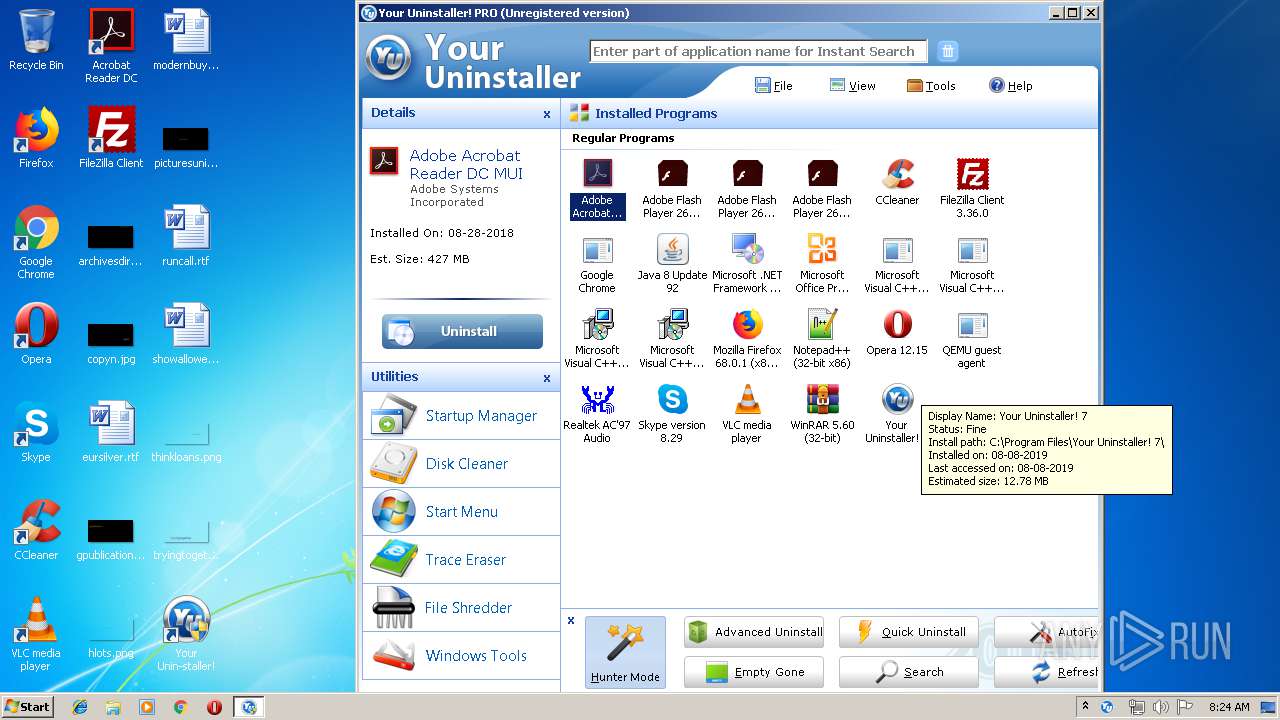Close the Details panel
Image resolution: width=1280 pixels, height=720 pixels.
click(x=547, y=114)
